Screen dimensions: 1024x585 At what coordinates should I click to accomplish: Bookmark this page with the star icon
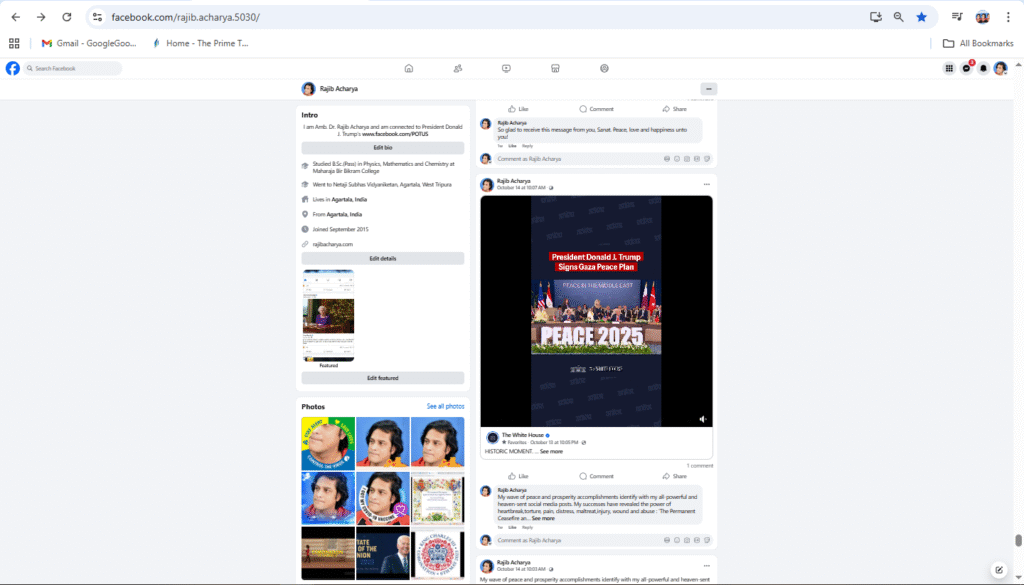click(x=921, y=17)
